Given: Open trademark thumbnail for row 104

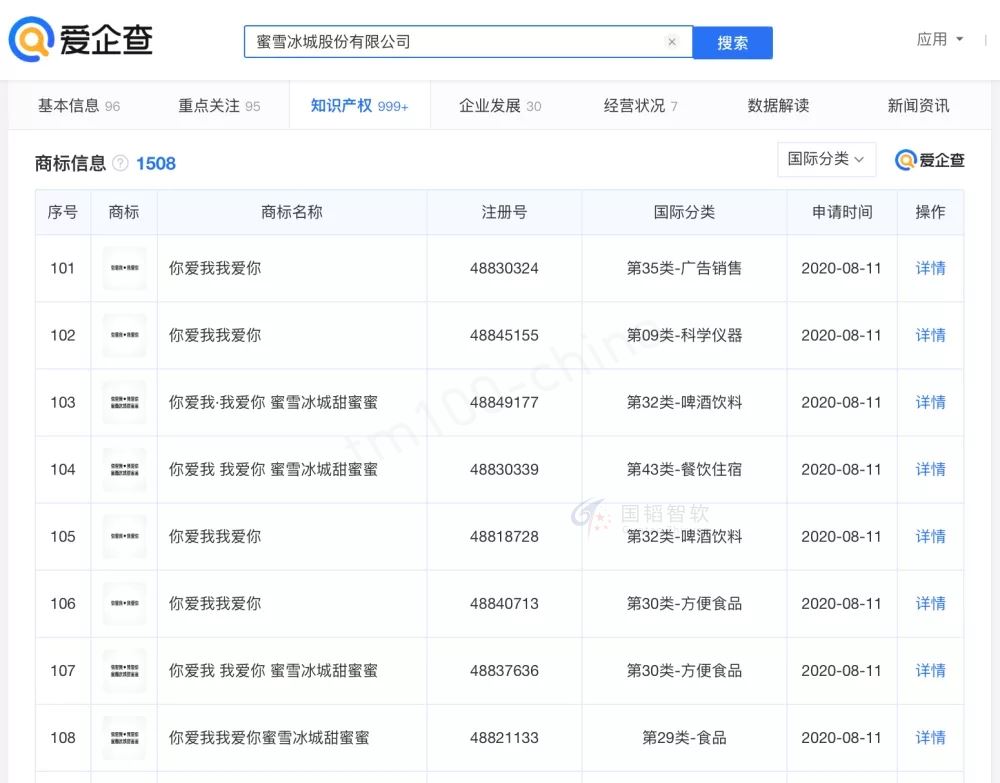Looking at the screenshot, I should pos(124,469).
